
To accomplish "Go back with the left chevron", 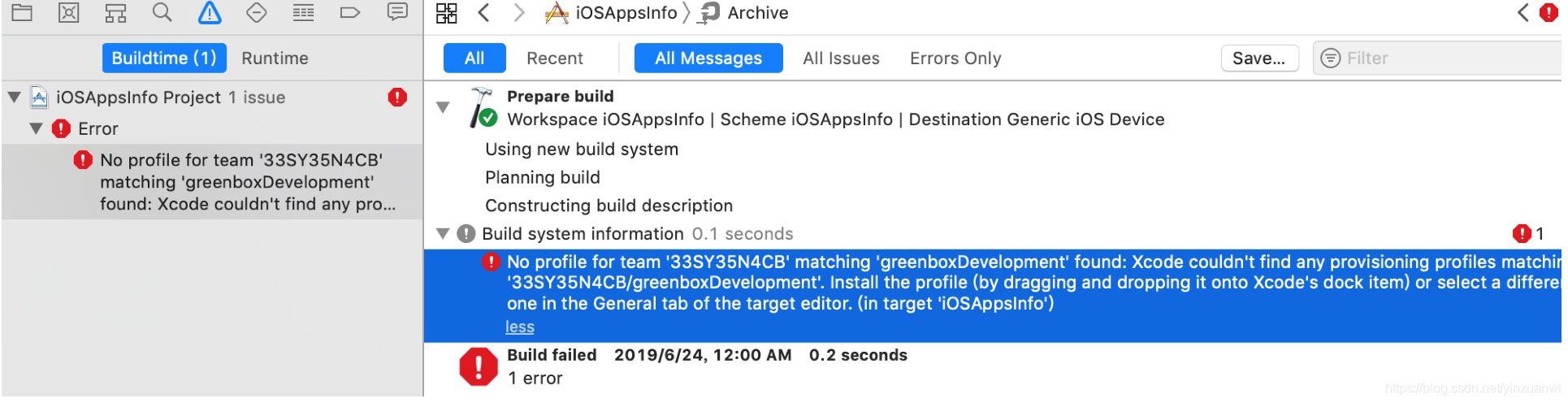I will click(x=484, y=12).
